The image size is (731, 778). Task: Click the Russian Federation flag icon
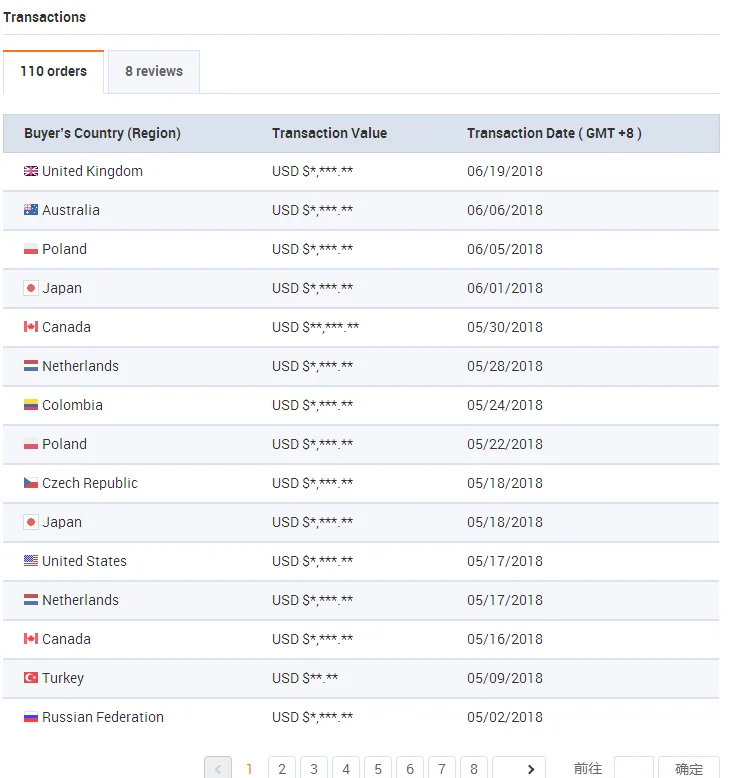click(31, 717)
